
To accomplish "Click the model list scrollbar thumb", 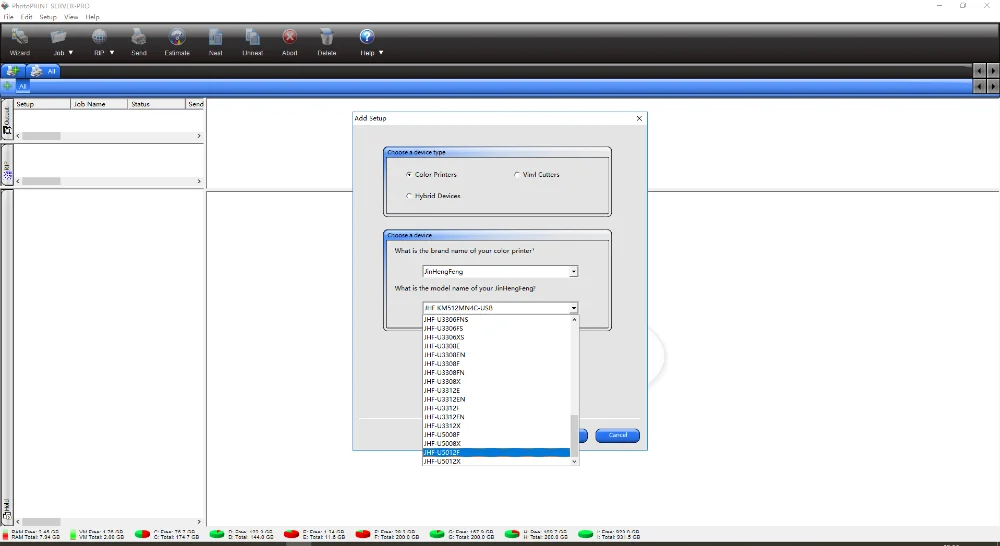I will point(575,435).
